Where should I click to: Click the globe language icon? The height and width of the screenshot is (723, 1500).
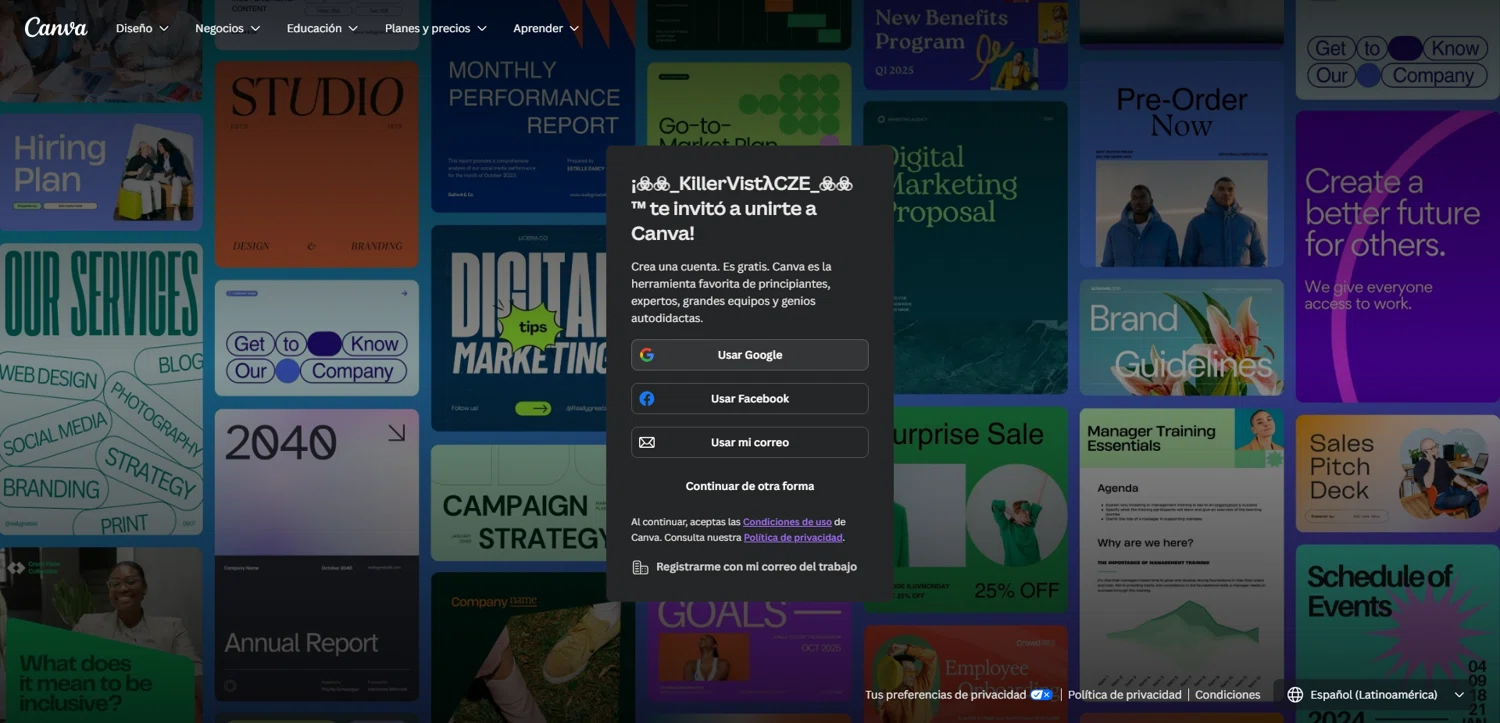click(x=1295, y=695)
